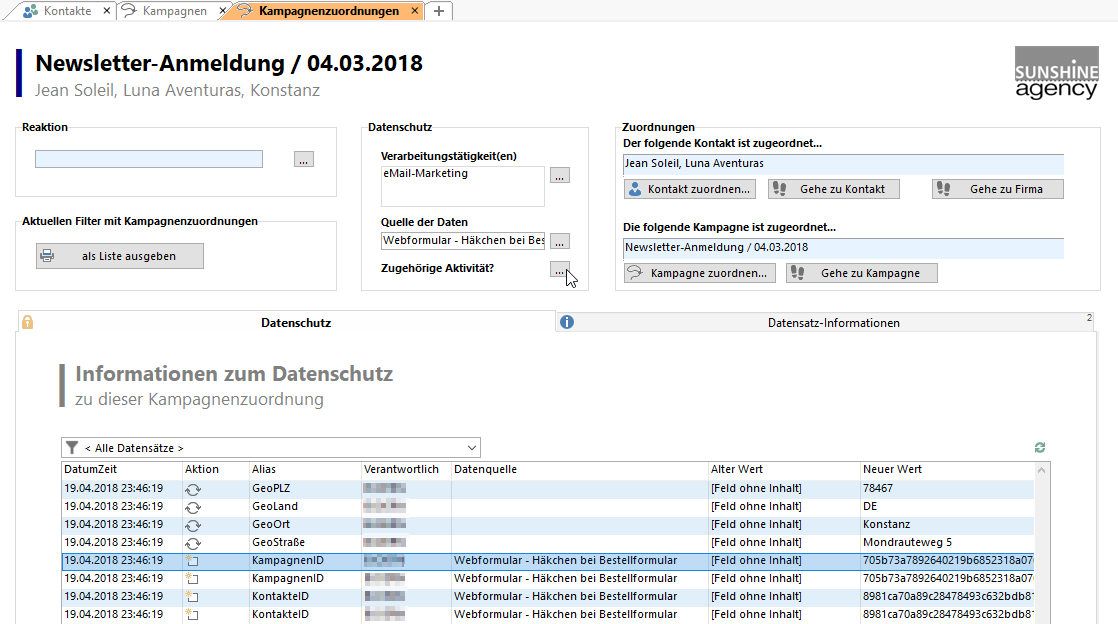Click the action icon in the GeoPLZ row
Viewport: 1118px width, 624px height.
pos(192,489)
